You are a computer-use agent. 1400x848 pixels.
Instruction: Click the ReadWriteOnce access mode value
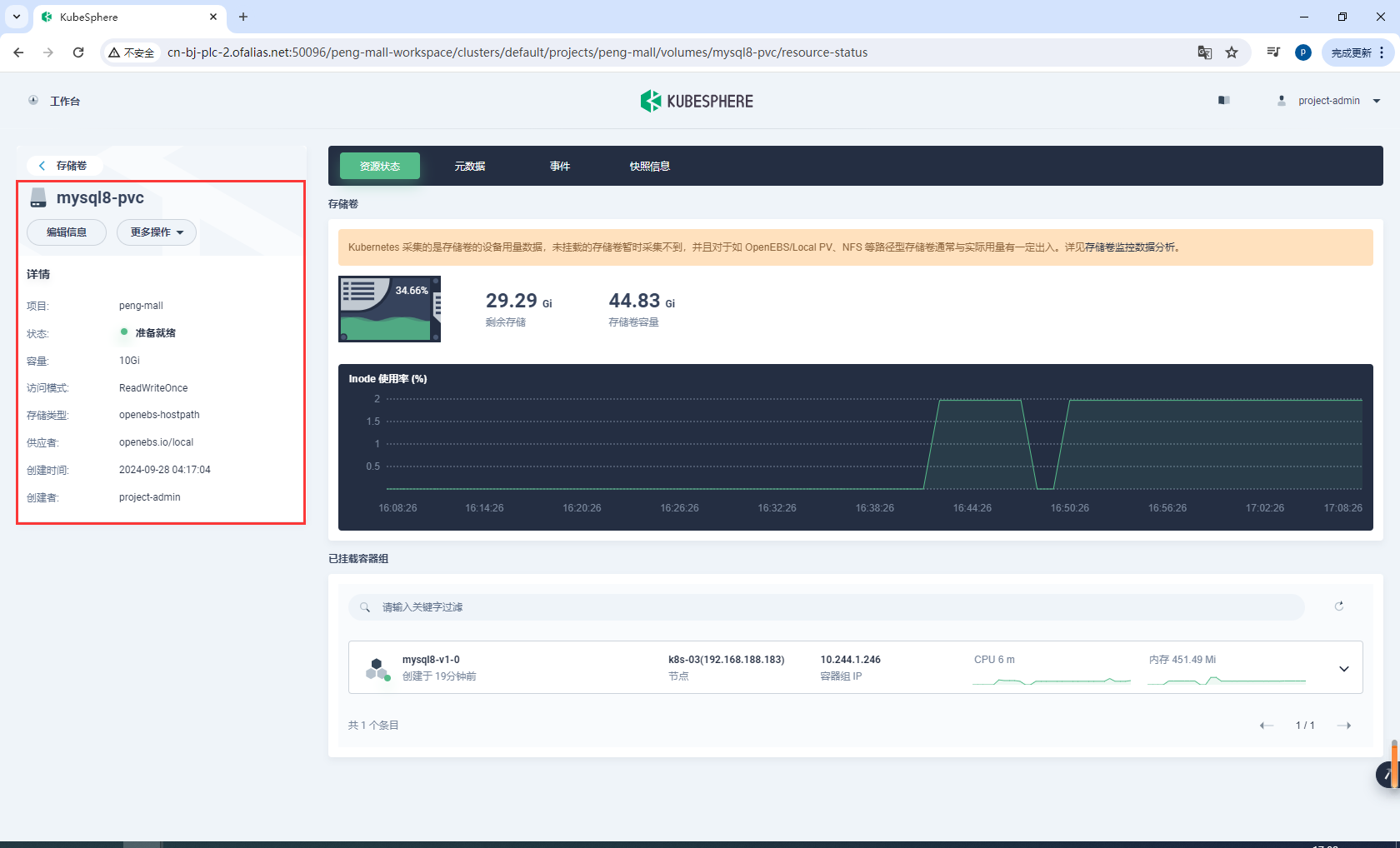click(x=153, y=388)
